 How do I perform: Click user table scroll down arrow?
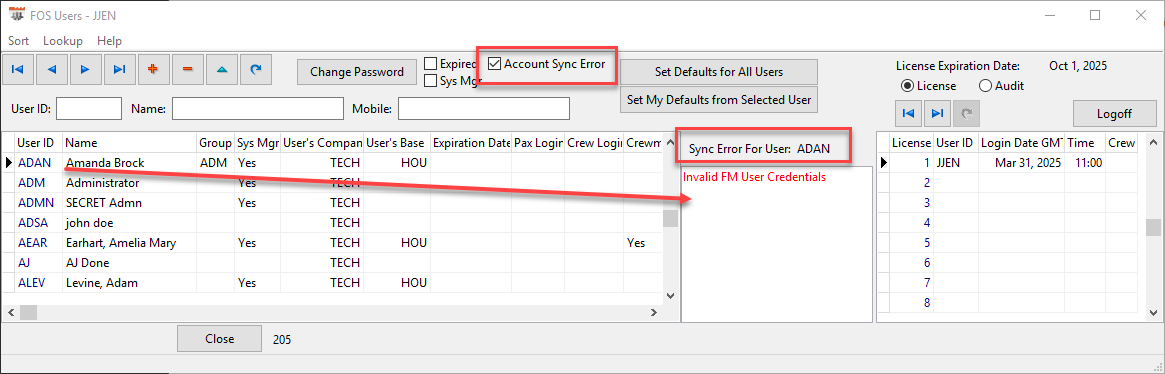(x=670, y=295)
